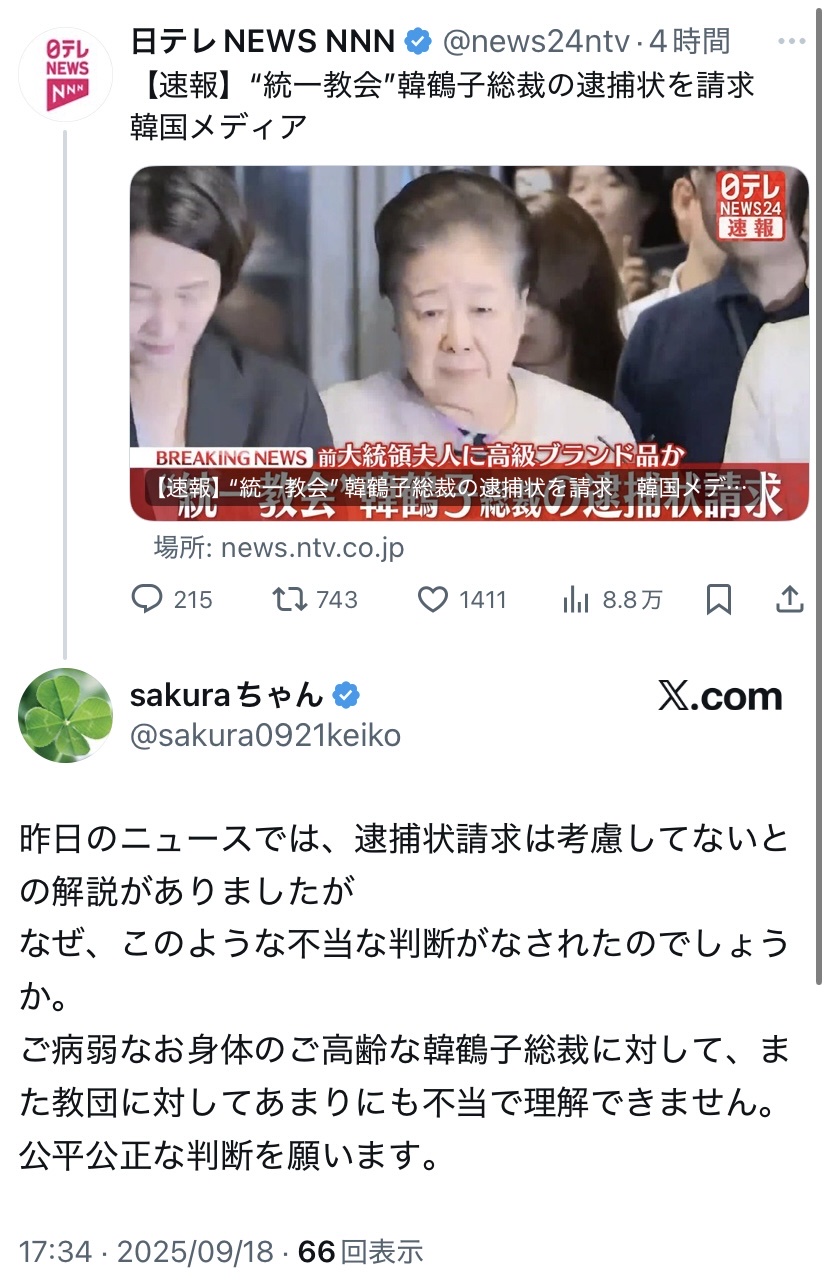Like the tweet with the heart icon
828x1285 pixels.
coord(432,599)
